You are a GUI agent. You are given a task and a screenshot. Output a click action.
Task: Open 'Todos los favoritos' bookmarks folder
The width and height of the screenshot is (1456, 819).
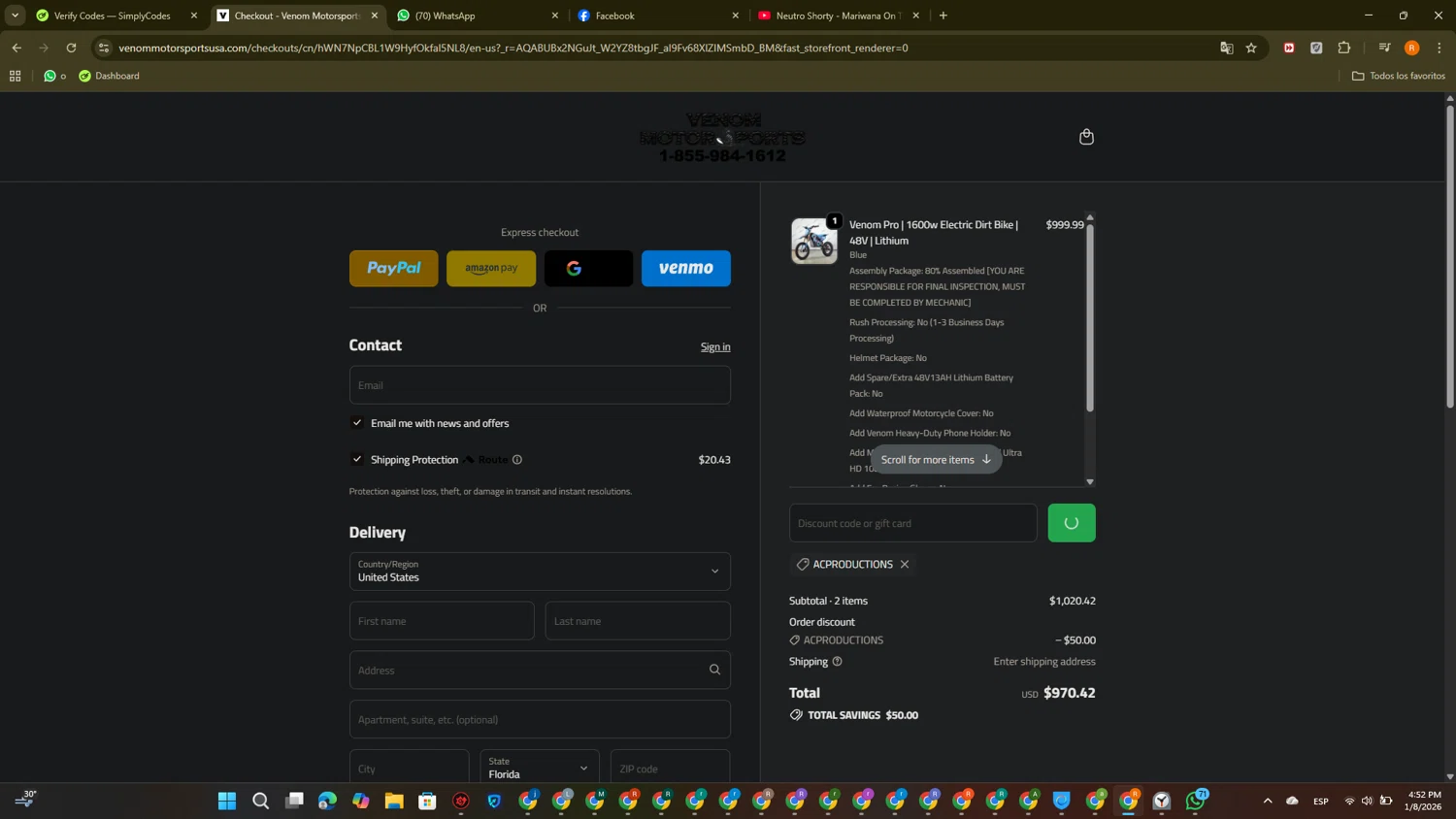click(x=1399, y=76)
